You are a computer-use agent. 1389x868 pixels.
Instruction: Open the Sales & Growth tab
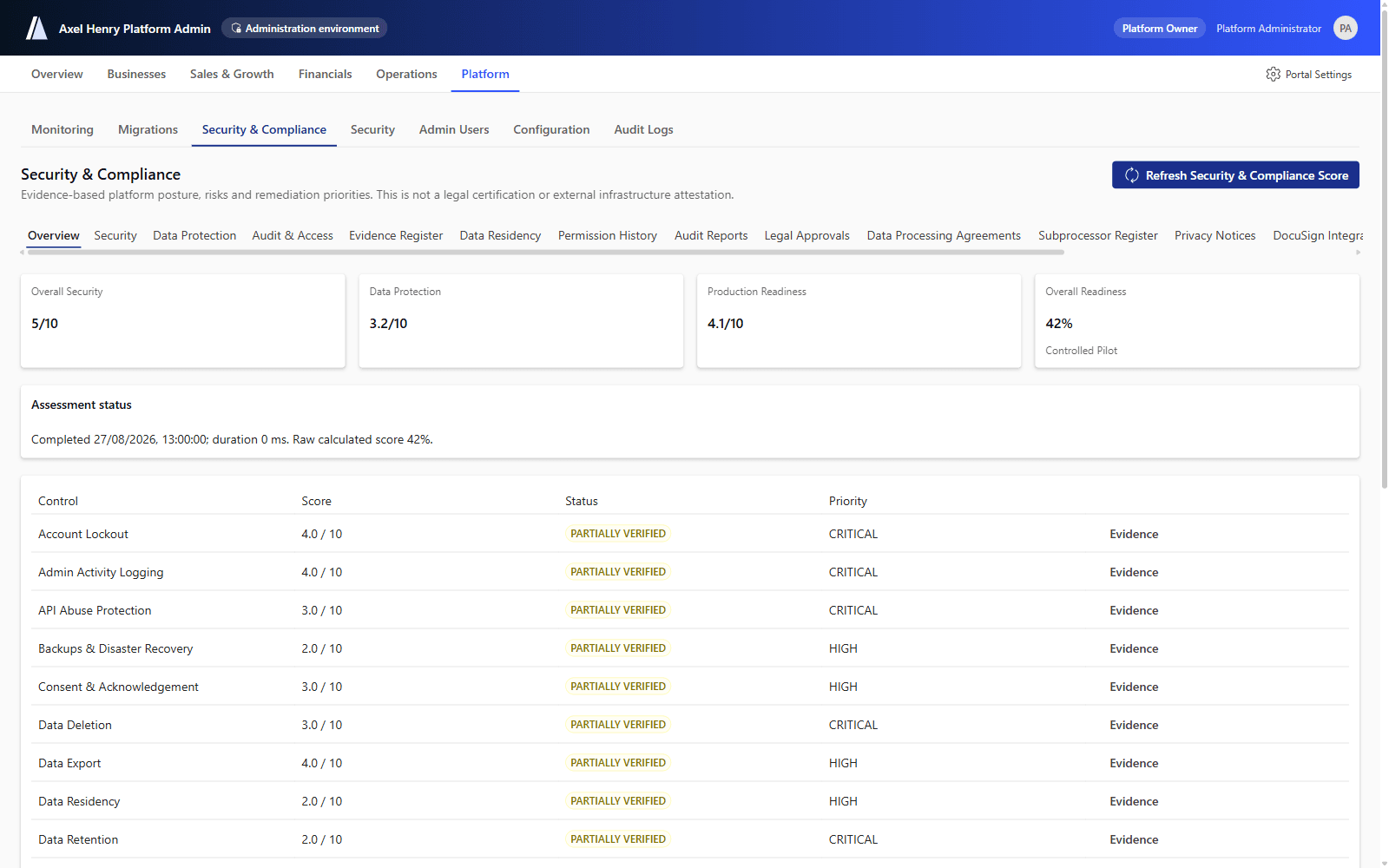pyautogui.click(x=232, y=75)
